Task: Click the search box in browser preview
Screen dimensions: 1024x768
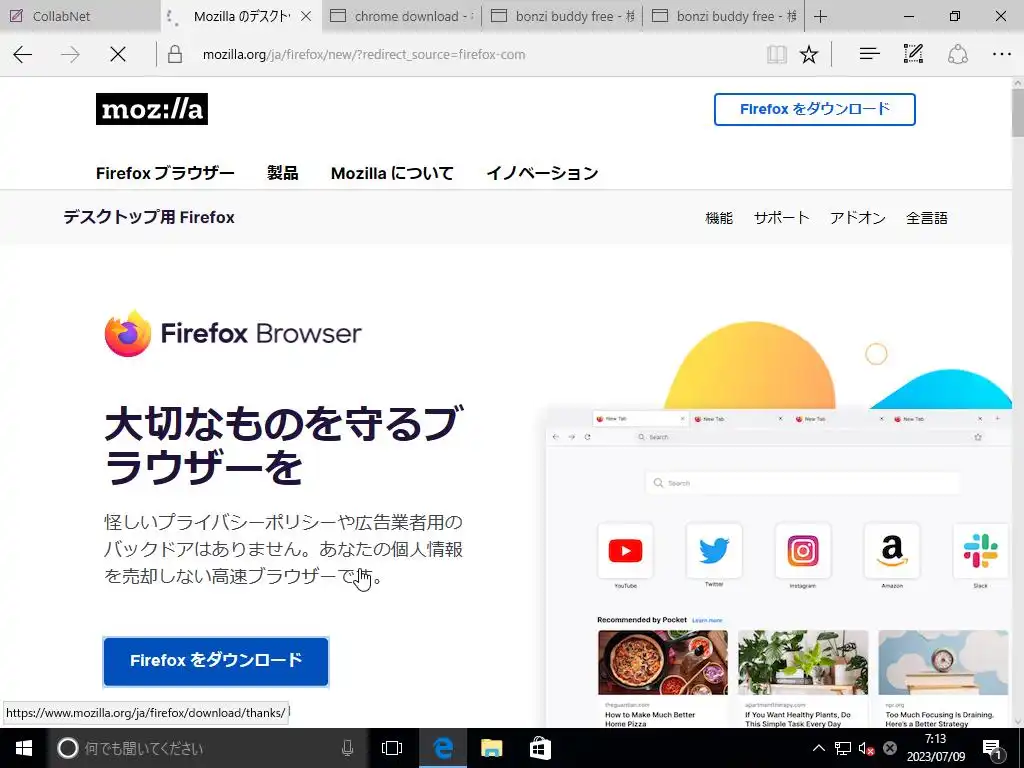Action: [803, 483]
